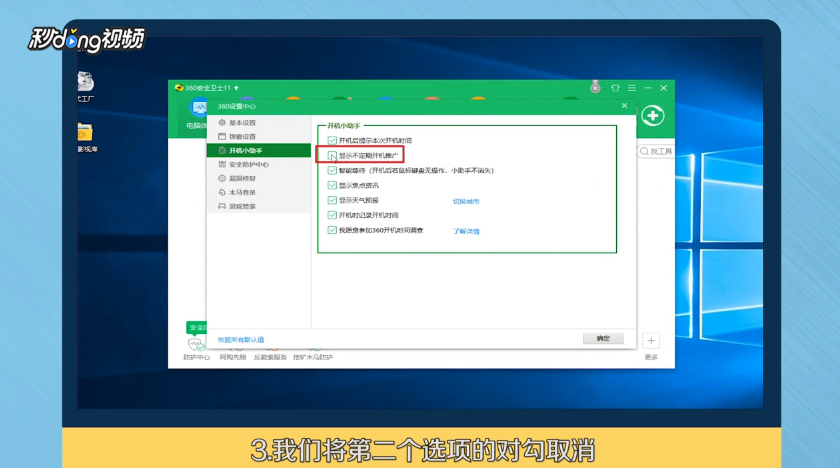Close the 360设置中心 dialog
Viewport: 840px width, 468px height.
point(624,106)
